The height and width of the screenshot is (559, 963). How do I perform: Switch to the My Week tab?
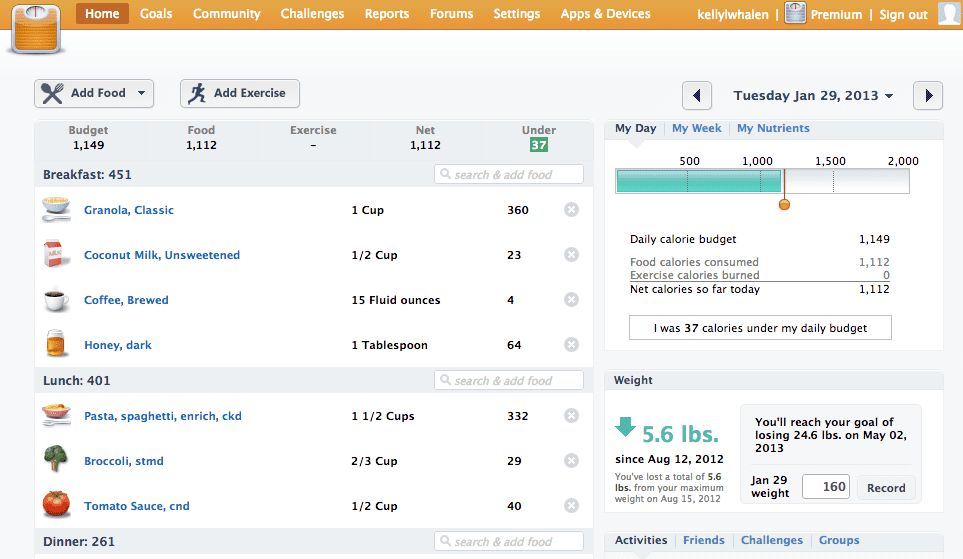[x=696, y=128]
